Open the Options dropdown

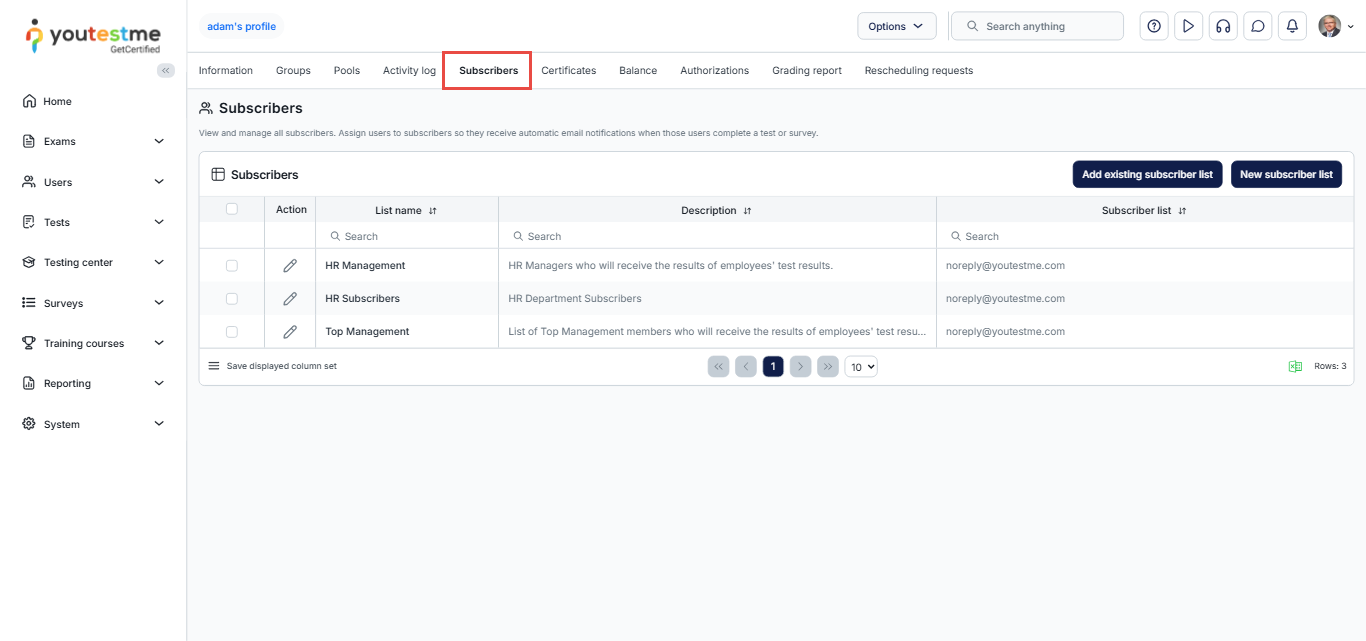click(896, 26)
